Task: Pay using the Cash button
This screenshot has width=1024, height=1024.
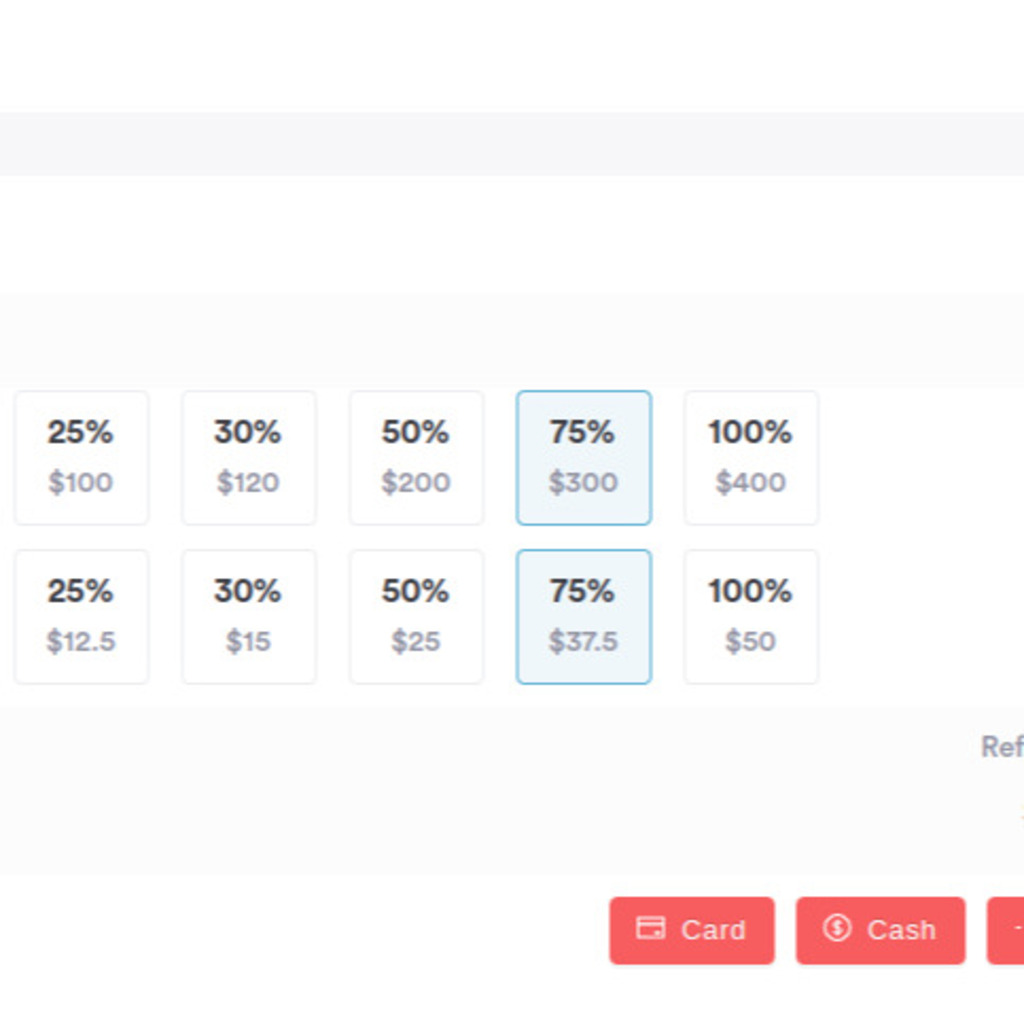Action: click(880, 931)
